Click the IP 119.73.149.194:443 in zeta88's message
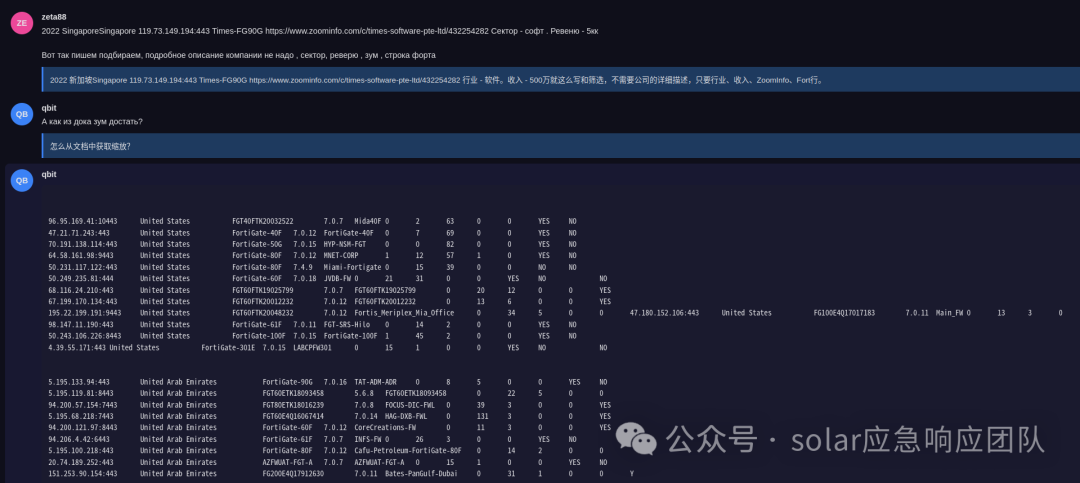 [172, 32]
